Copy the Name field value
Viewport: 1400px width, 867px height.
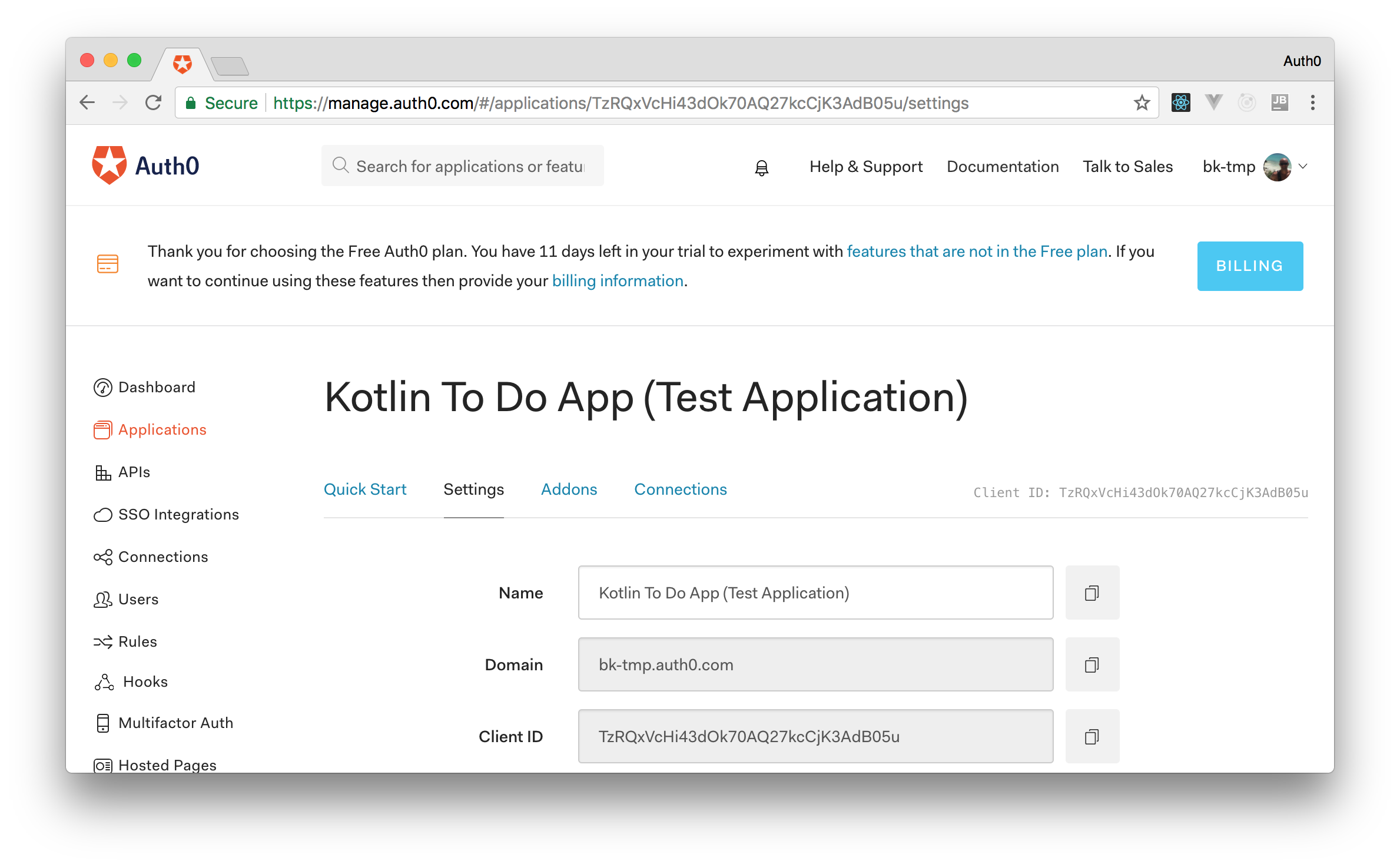click(1092, 593)
